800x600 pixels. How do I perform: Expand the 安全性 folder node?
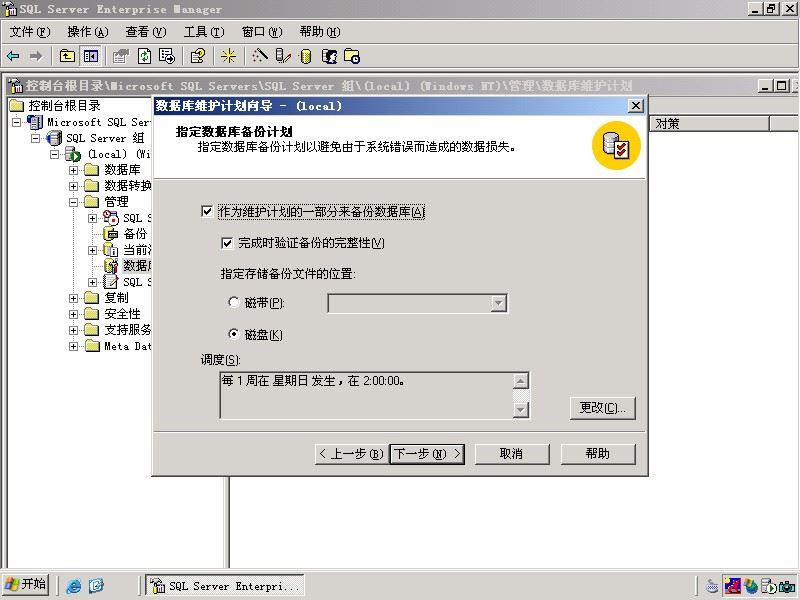73,314
